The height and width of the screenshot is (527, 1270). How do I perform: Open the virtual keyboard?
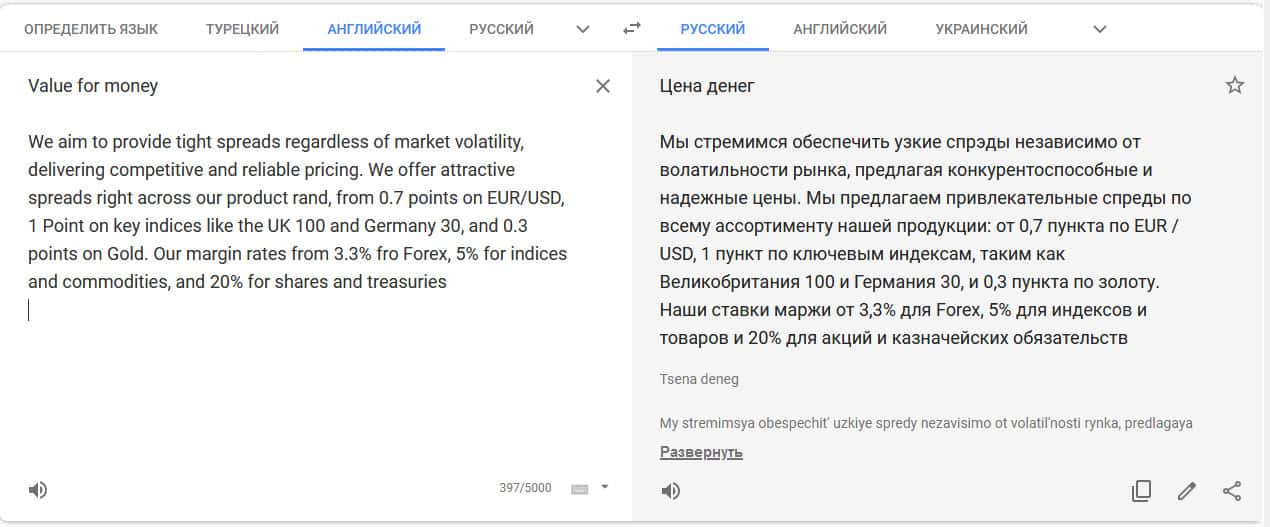pos(579,489)
